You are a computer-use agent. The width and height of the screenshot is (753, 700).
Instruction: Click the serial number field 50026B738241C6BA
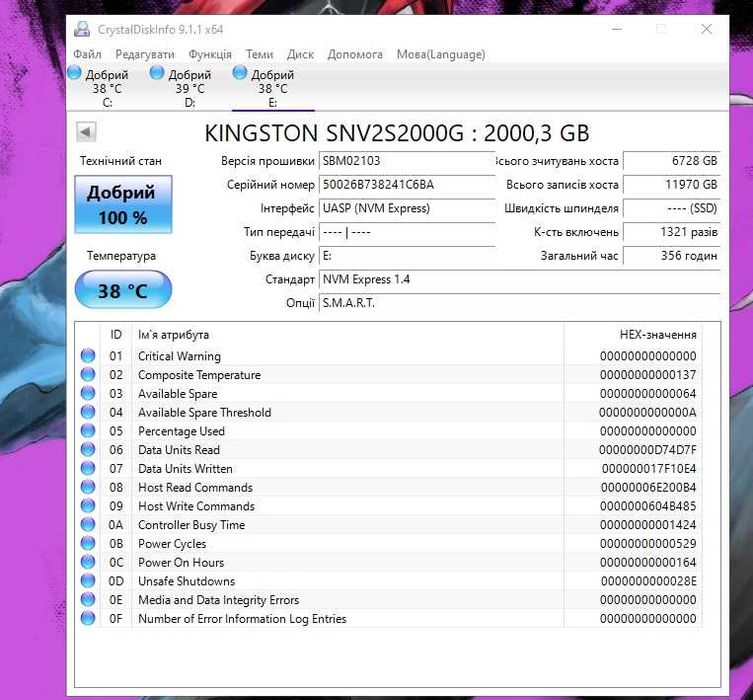point(406,184)
